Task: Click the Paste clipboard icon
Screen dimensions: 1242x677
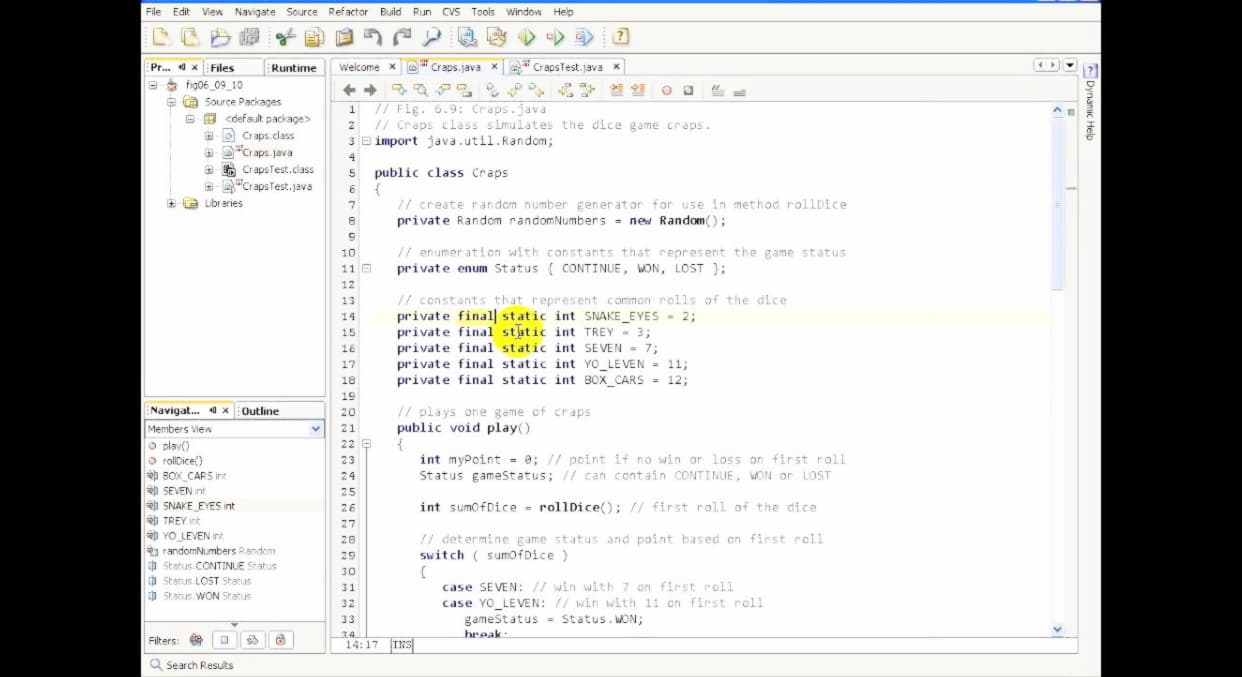Action: [344, 37]
